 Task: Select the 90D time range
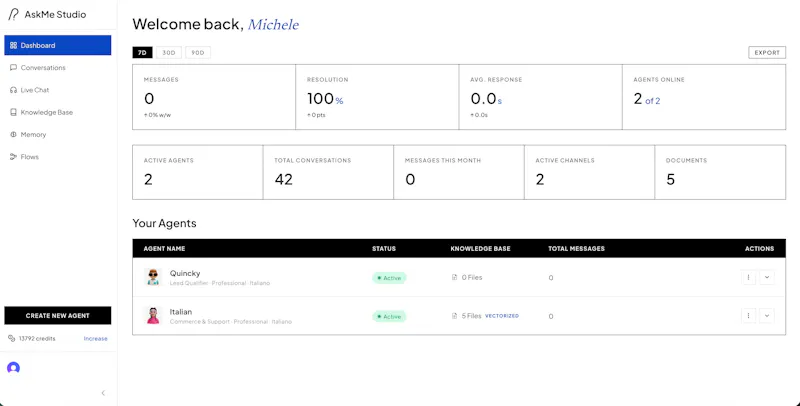tap(198, 53)
